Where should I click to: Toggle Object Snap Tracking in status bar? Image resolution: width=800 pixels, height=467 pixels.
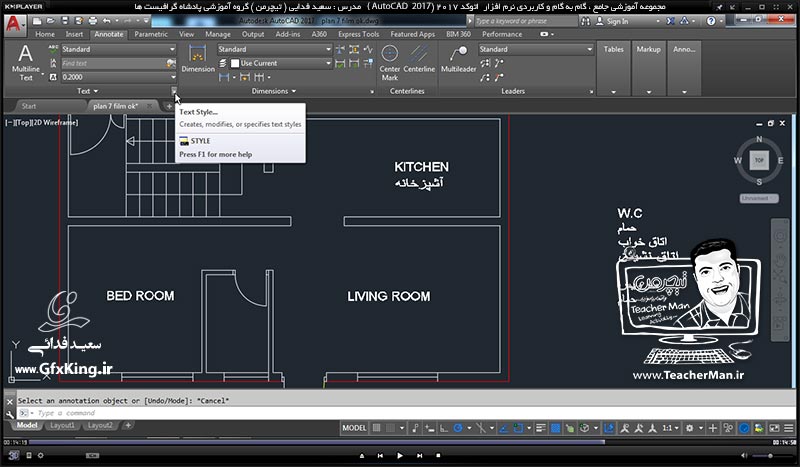[x=504, y=428]
